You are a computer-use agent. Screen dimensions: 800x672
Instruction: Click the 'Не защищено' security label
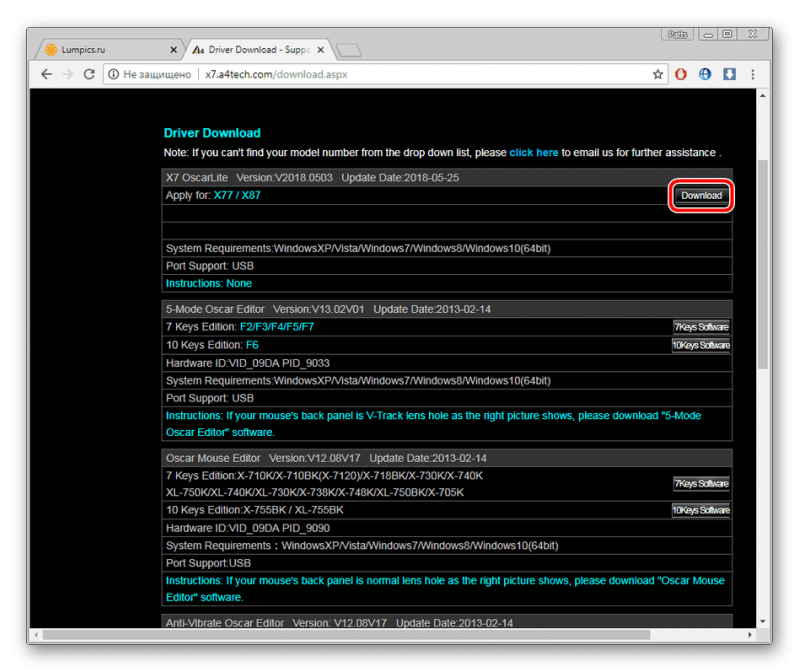tap(157, 74)
